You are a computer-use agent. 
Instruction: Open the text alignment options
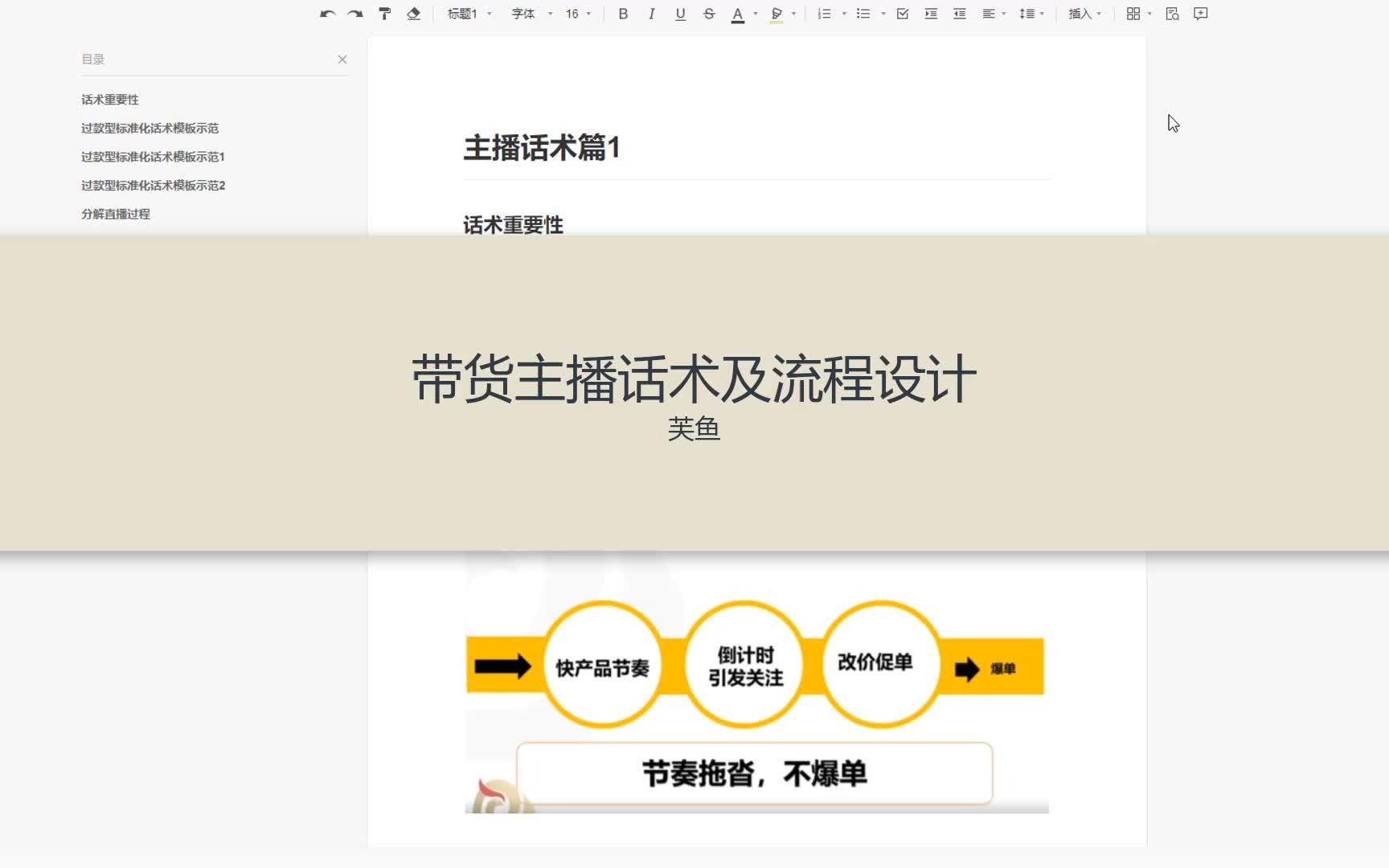pos(994,14)
